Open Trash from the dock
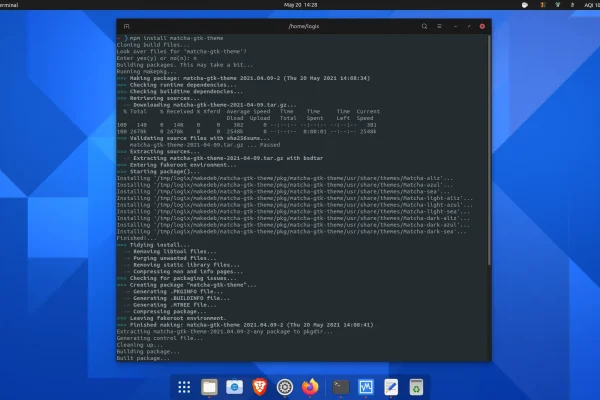The height and width of the screenshot is (400, 600). [x=416, y=387]
